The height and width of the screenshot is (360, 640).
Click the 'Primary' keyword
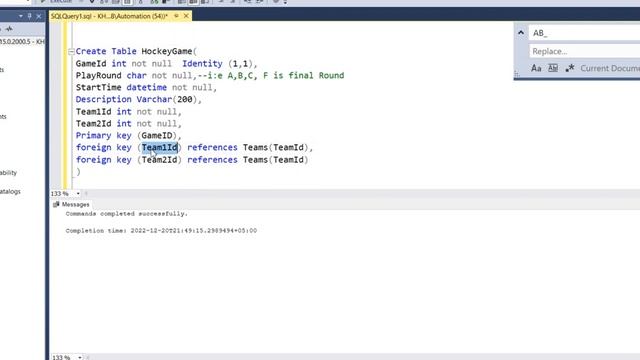(x=93, y=136)
